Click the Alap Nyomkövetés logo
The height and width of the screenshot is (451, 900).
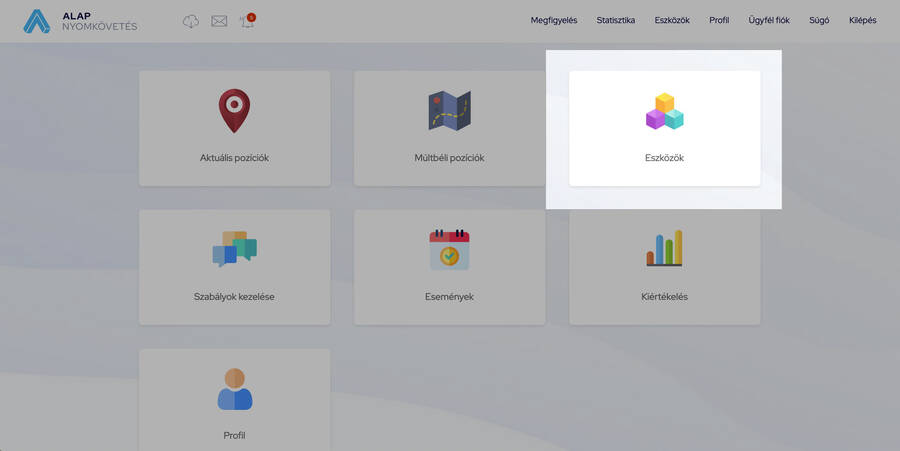[80, 21]
